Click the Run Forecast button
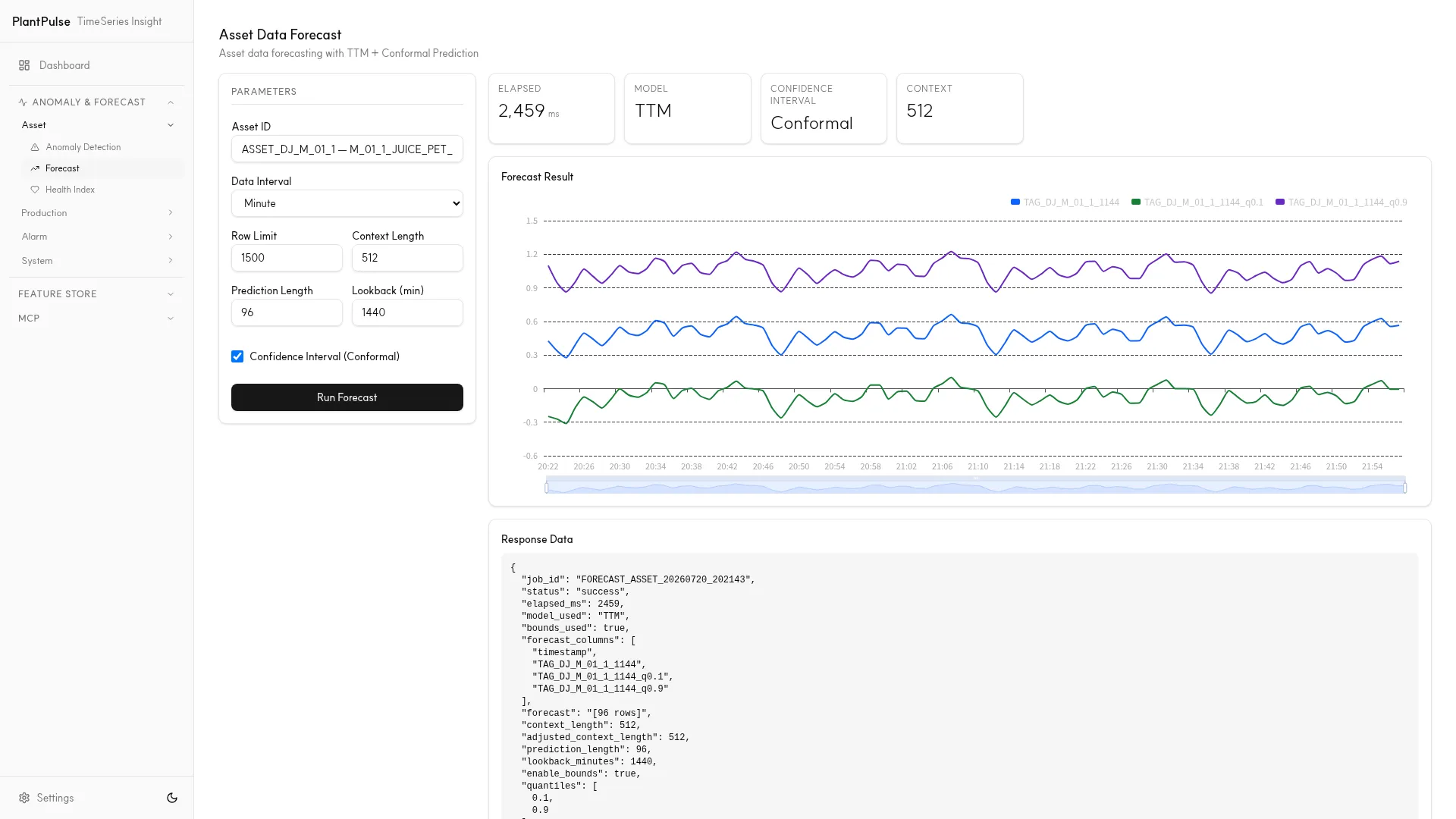The width and height of the screenshot is (1456, 819). click(x=347, y=397)
